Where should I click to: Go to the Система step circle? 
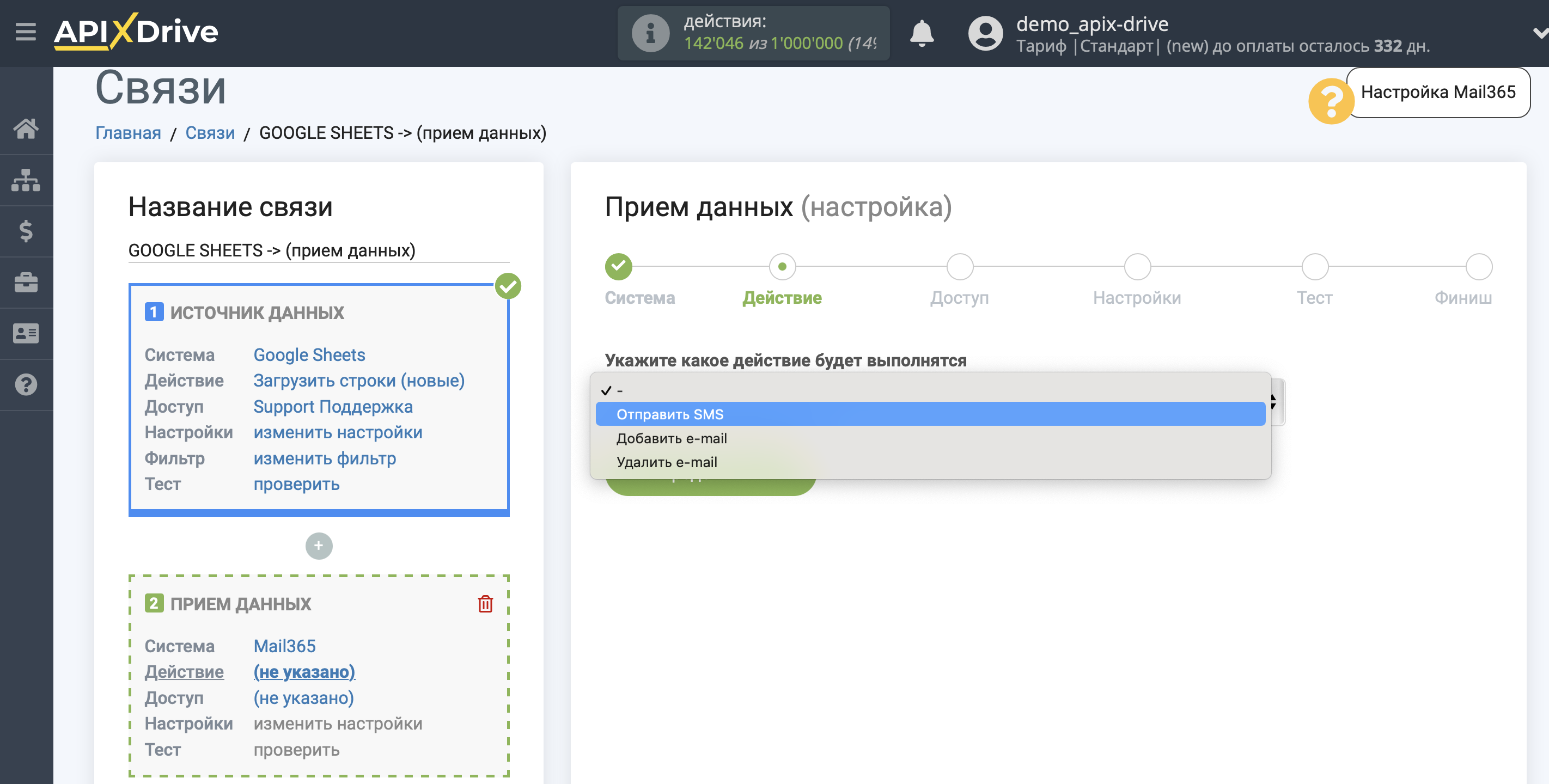coord(618,266)
